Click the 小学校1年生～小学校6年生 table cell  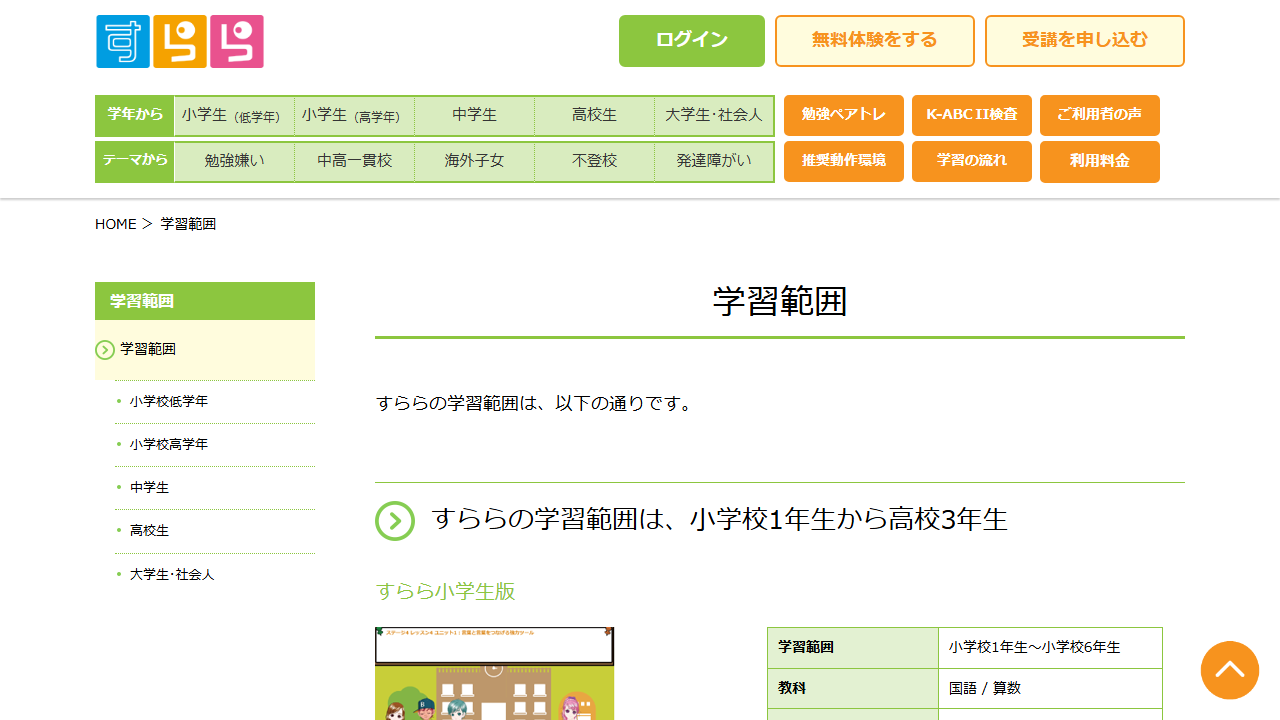1050,648
